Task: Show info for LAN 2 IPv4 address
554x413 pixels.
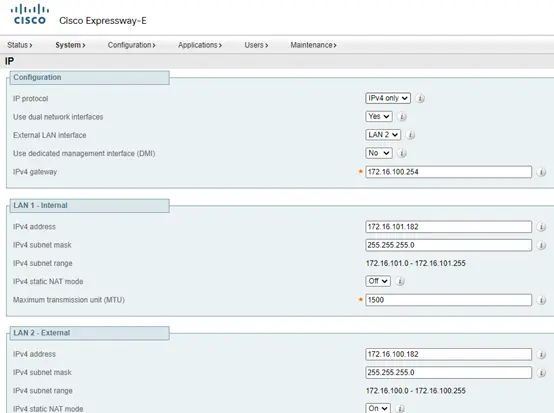Action: point(541,354)
